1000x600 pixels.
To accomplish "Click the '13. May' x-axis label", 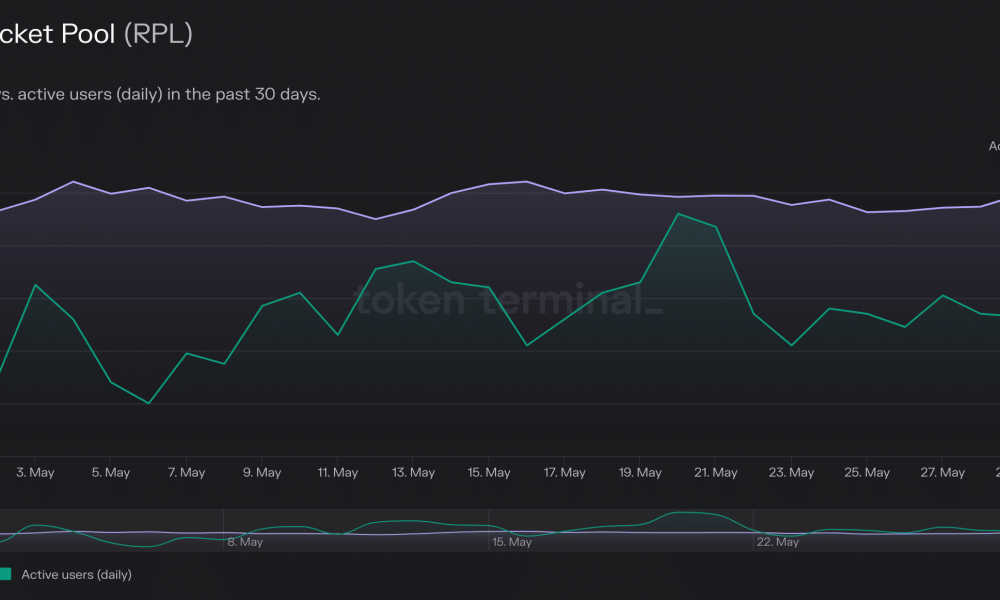I will click(413, 472).
